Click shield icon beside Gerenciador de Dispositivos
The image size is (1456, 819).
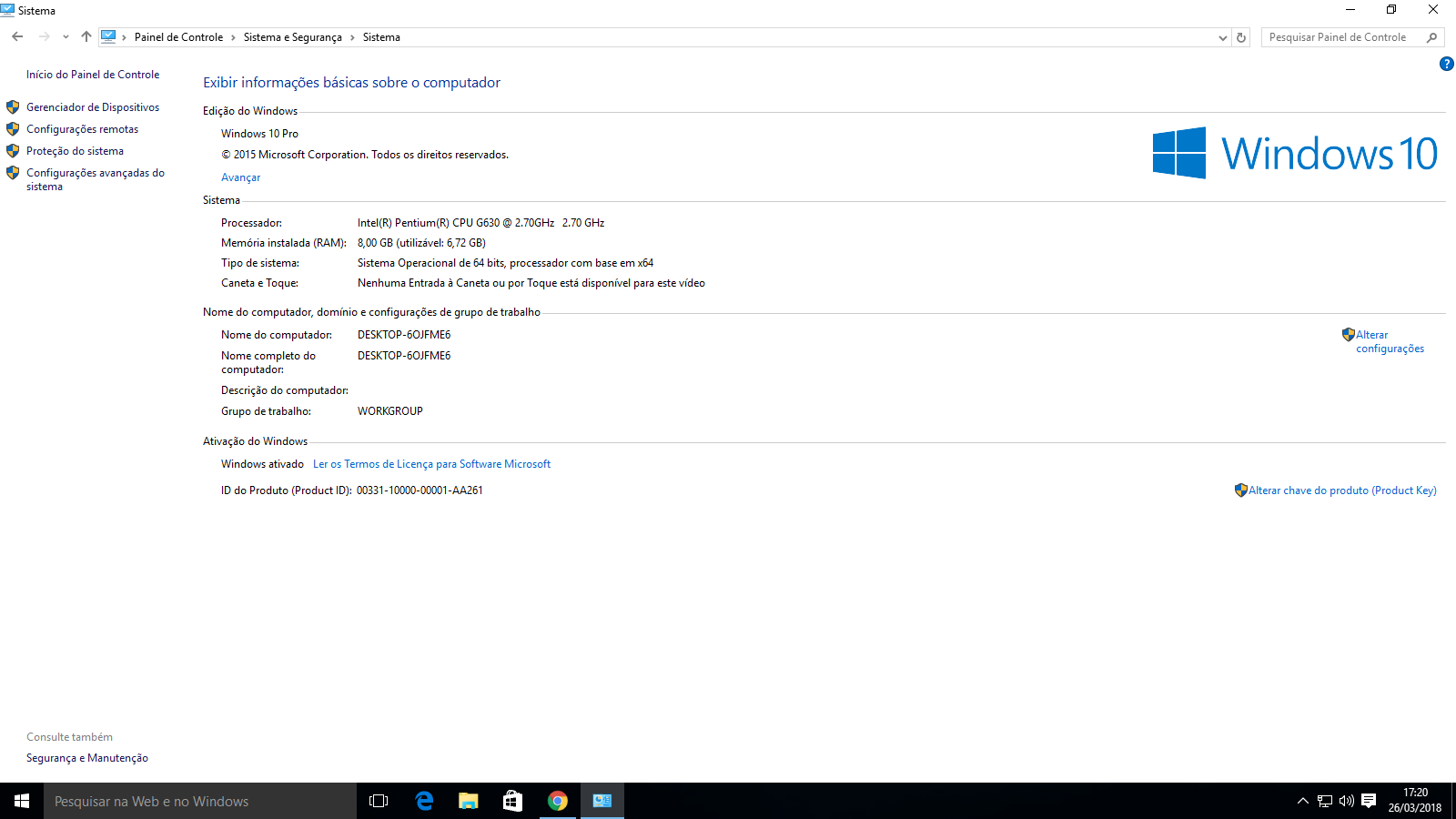[x=13, y=107]
